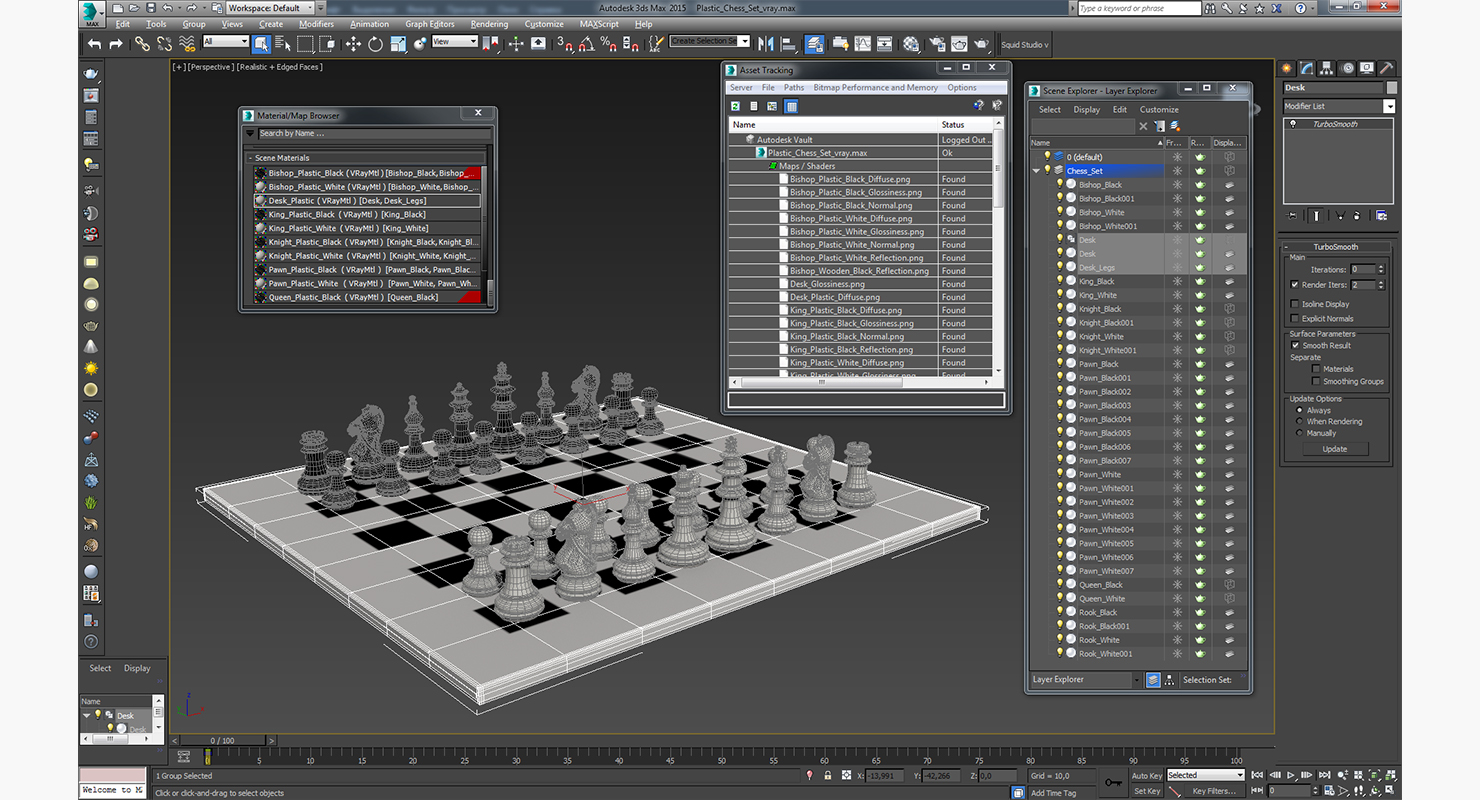
Task: Open the Render Setup teapot icon
Action: [937, 44]
